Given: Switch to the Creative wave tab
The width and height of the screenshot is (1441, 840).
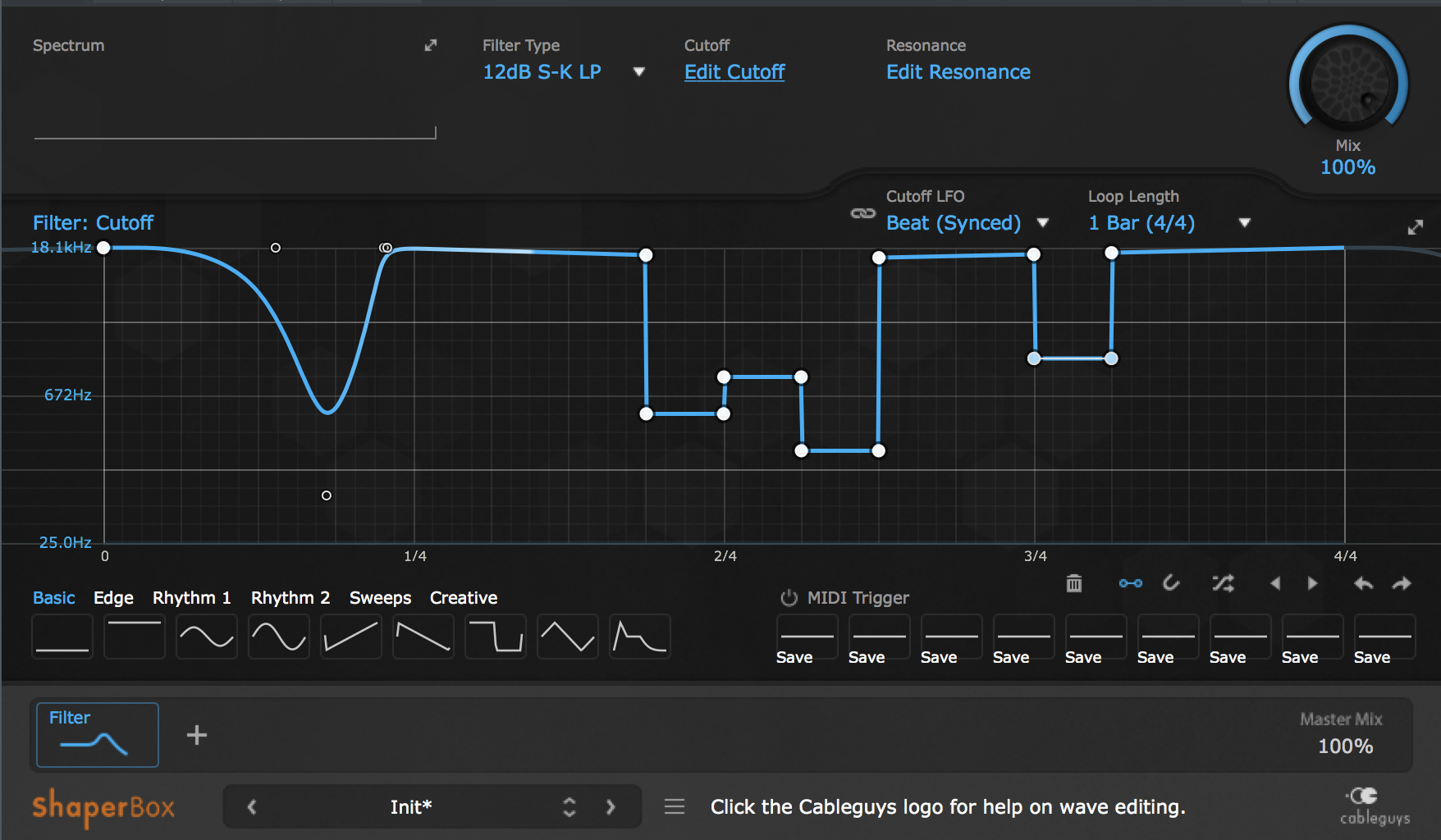Looking at the screenshot, I should click(464, 598).
